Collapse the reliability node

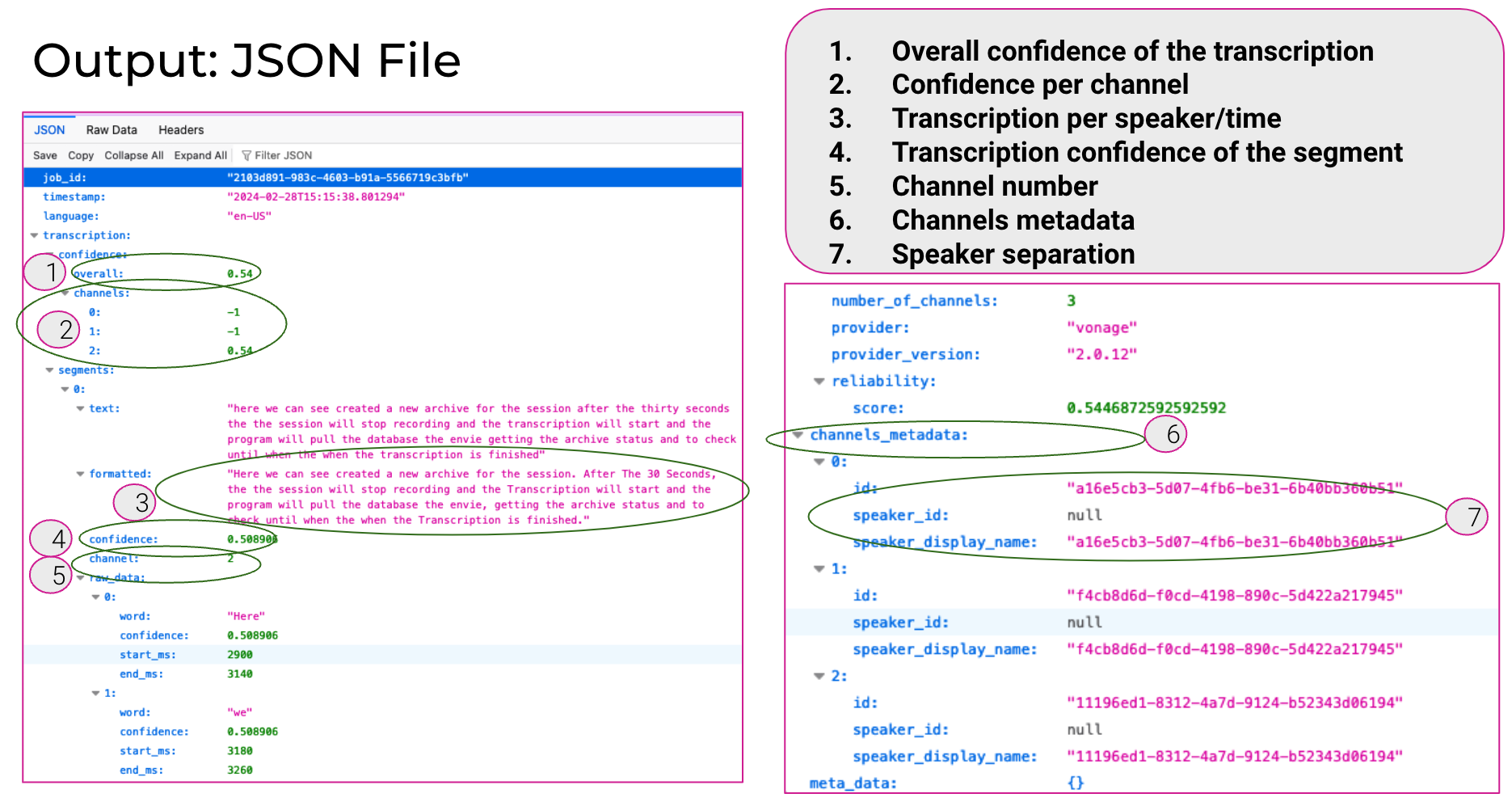pyautogui.click(x=819, y=382)
